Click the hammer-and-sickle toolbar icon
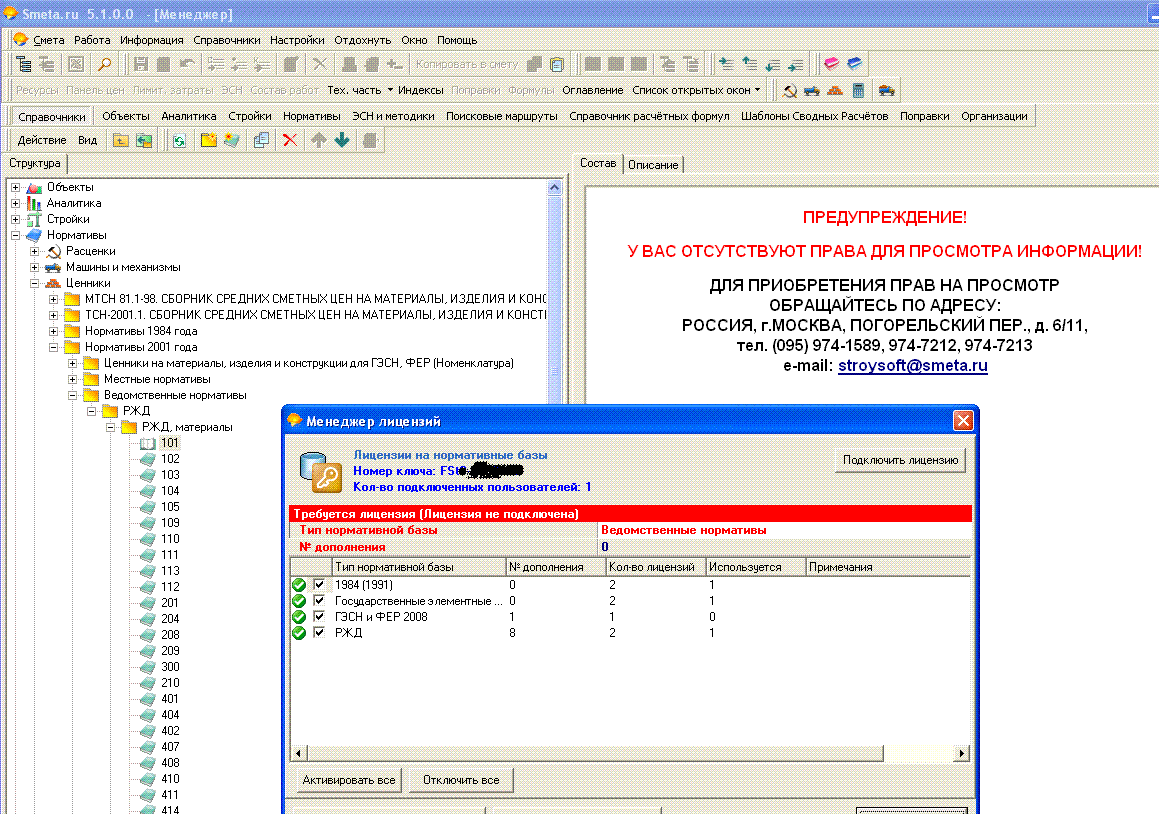Image resolution: width=1159 pixels, height=814 pixels. (x=789, y=91)
